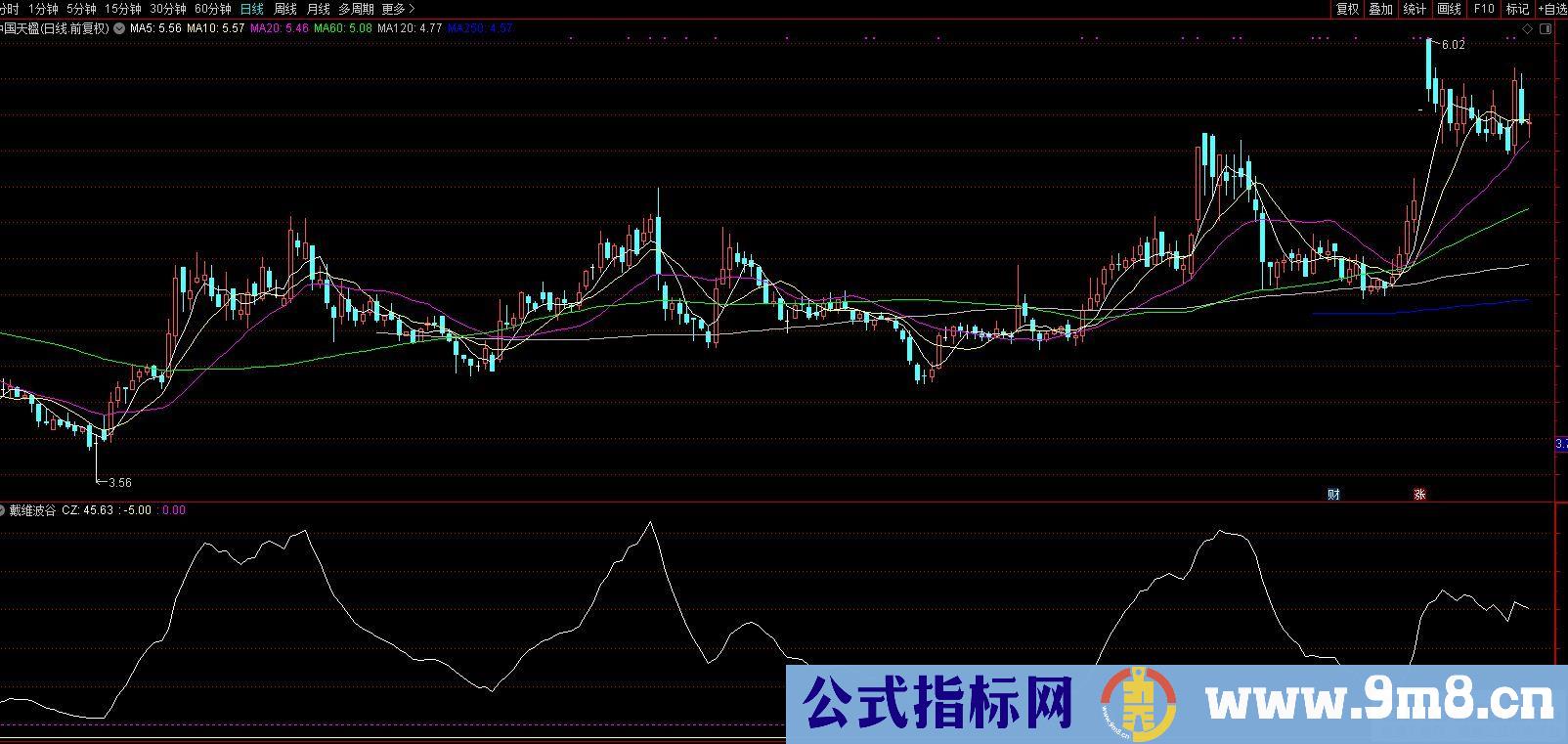Select the 30分钟 chart period
1568x744 pixels.
point(167,9)
